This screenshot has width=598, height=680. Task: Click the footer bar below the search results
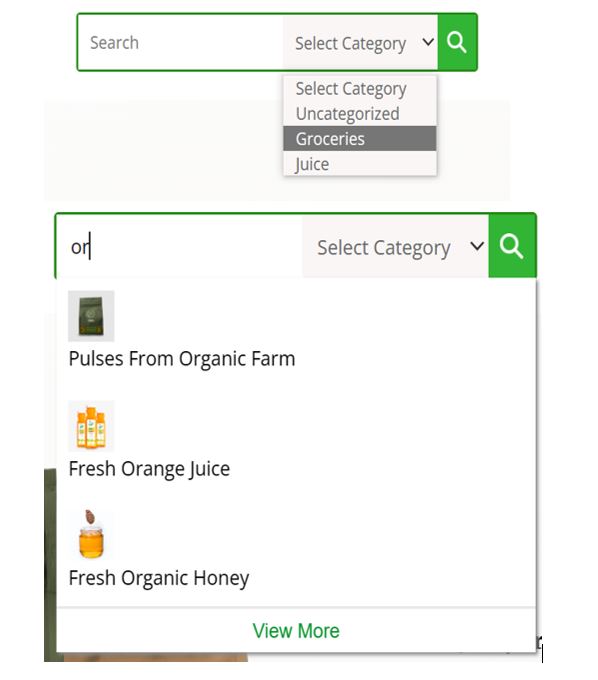point(296,631)
